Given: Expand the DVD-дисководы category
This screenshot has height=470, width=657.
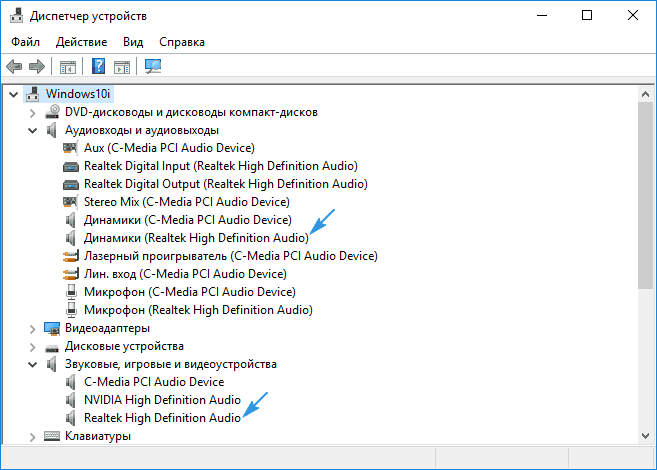Looking at the screenshot, I should (32, 112).
